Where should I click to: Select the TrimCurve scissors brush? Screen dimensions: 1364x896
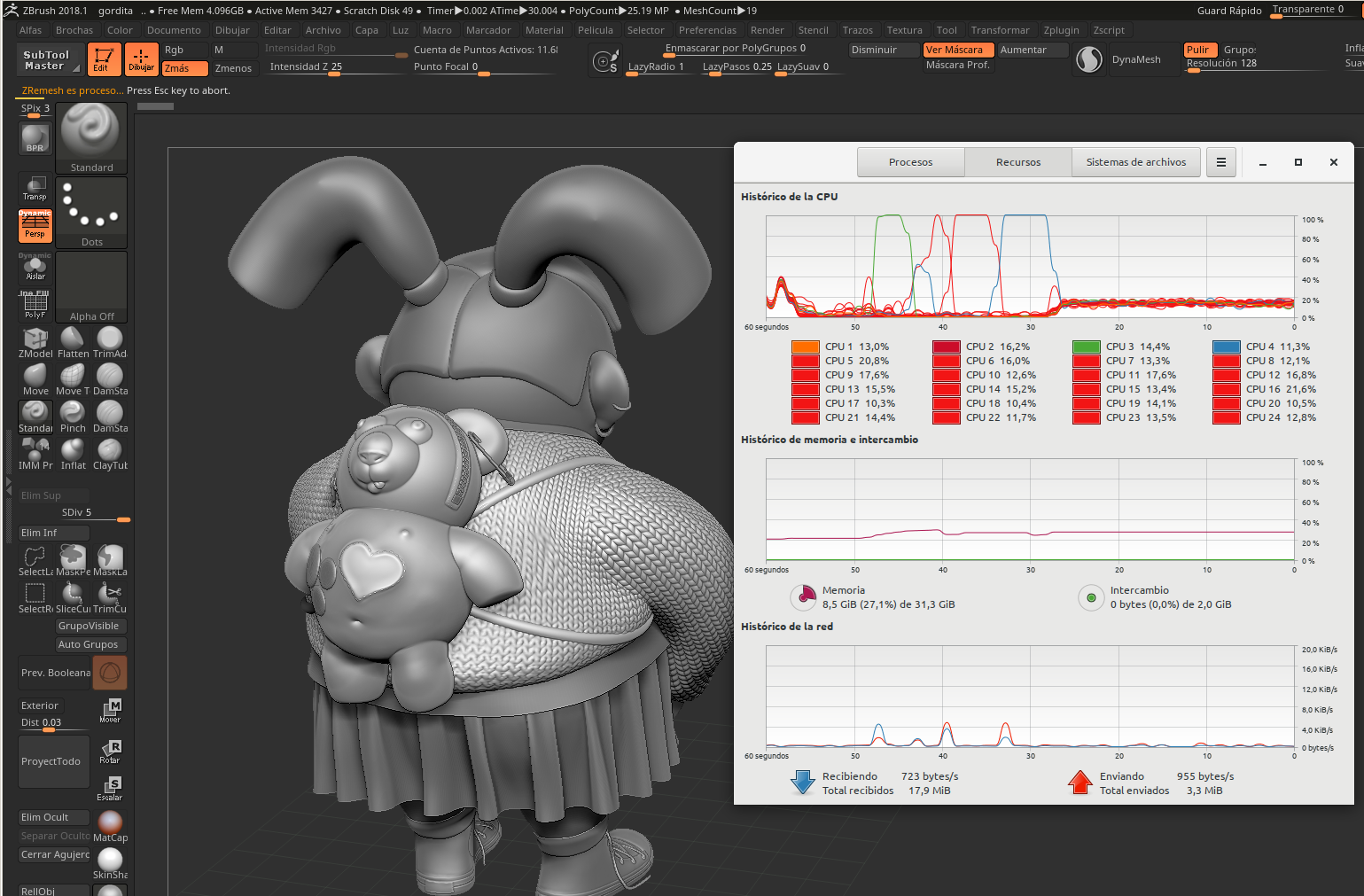(110, 592)
